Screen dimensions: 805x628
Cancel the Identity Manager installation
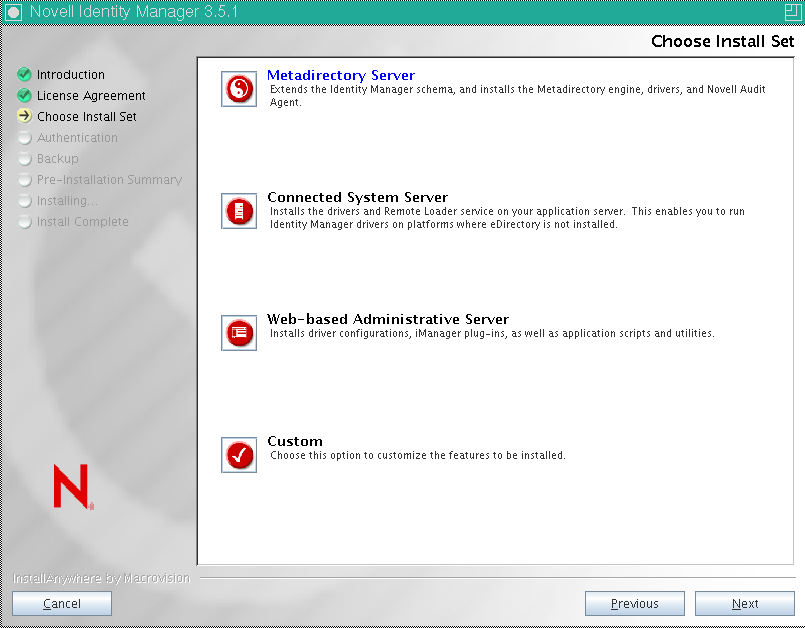[61, 603]
